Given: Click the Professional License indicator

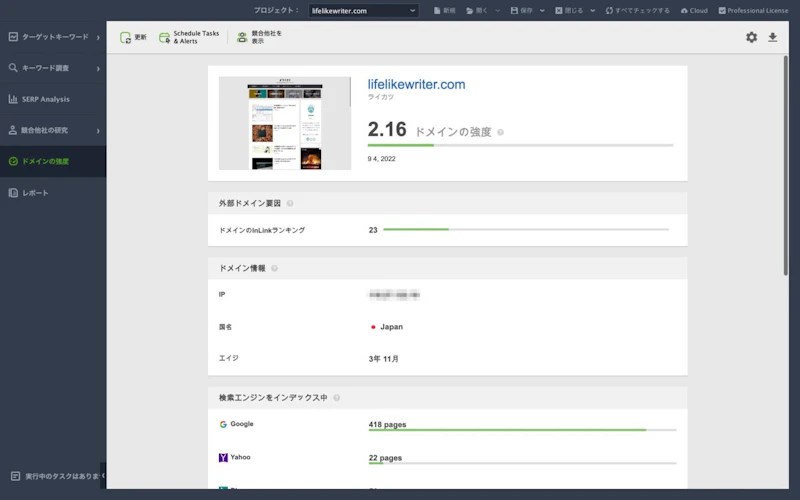Looking at the screenshot, I should (753, 11).
